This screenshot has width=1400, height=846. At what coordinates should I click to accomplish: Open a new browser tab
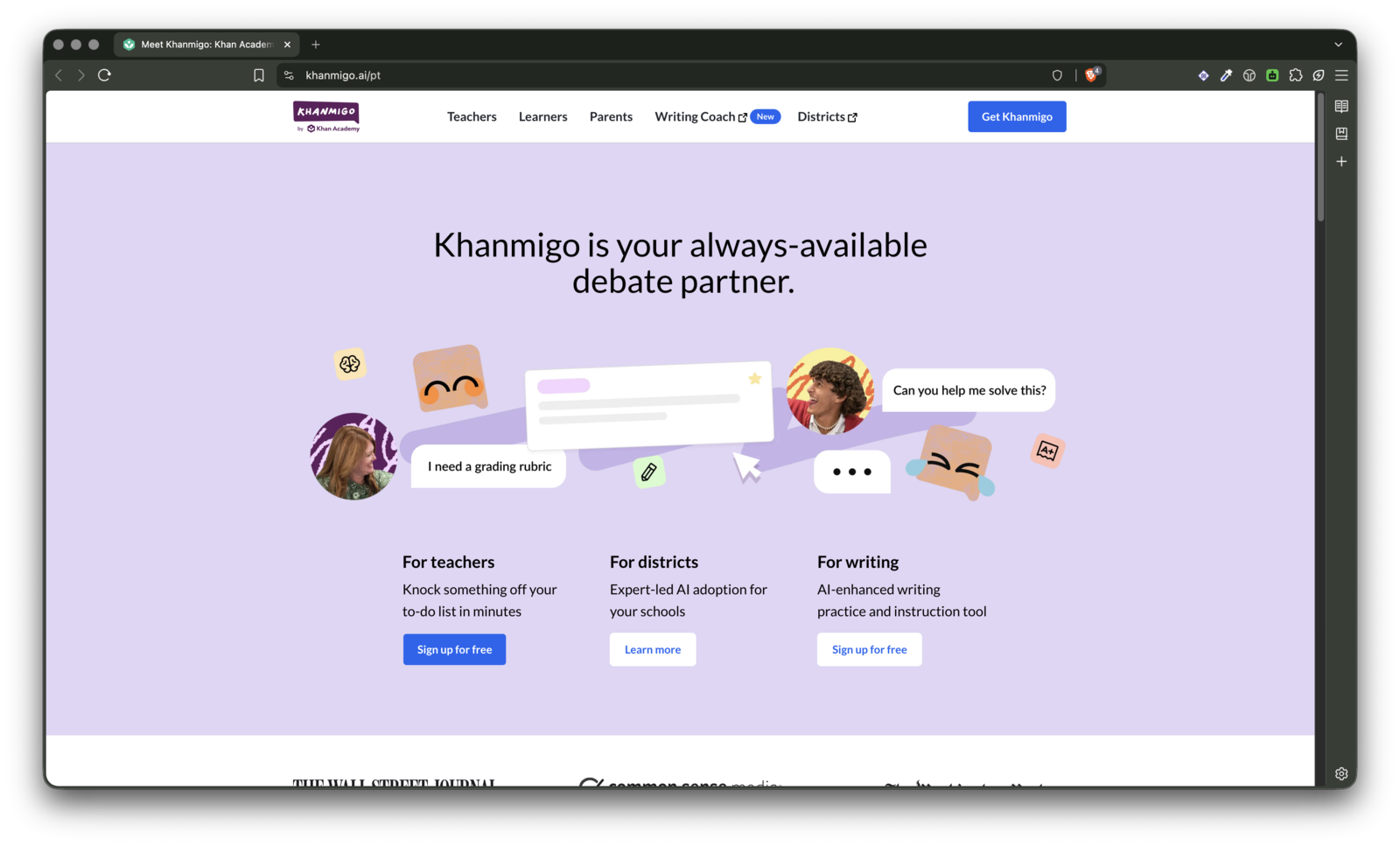(x=316, y=45)
